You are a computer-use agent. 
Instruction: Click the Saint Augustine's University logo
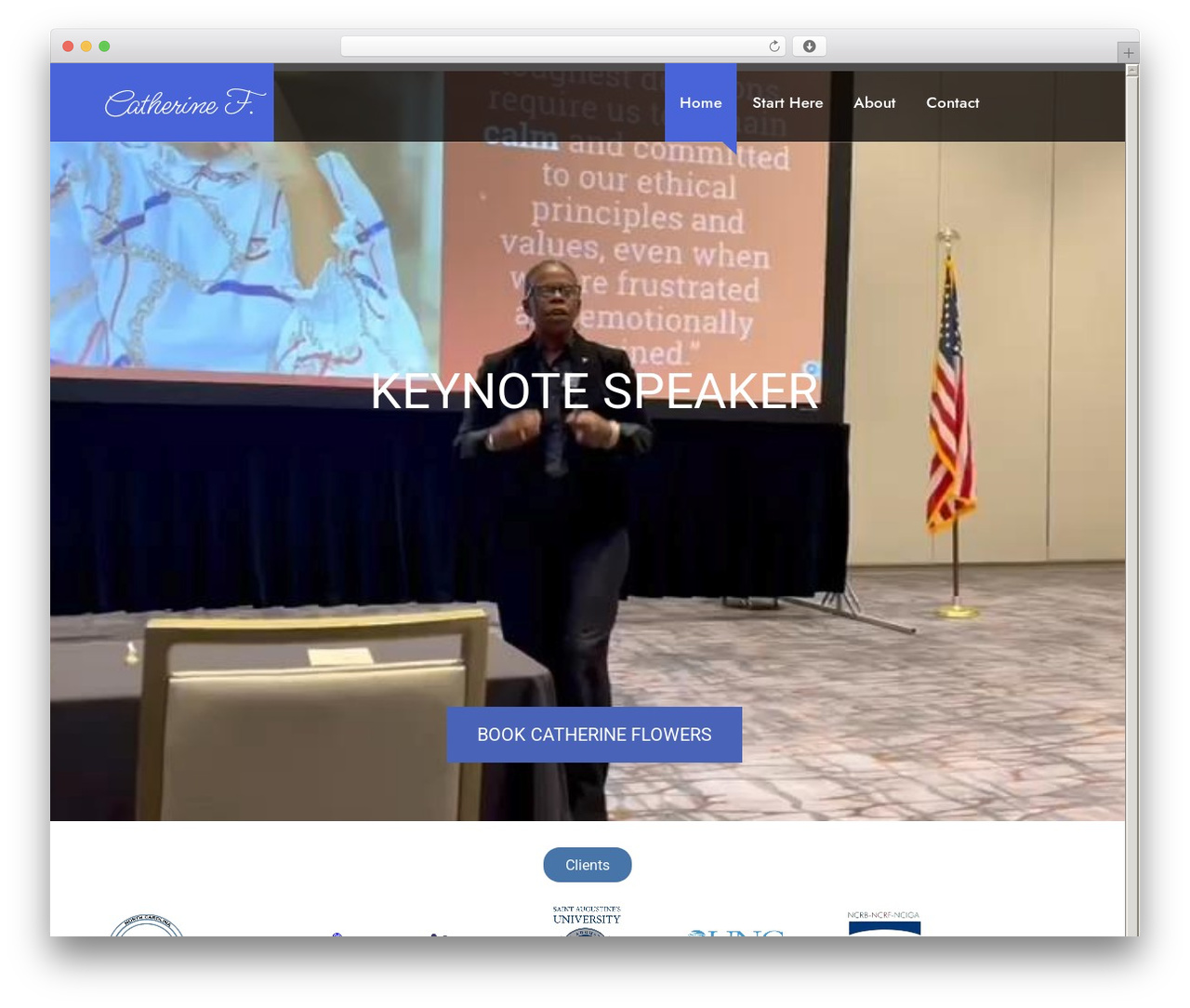[x=587, y=921]
